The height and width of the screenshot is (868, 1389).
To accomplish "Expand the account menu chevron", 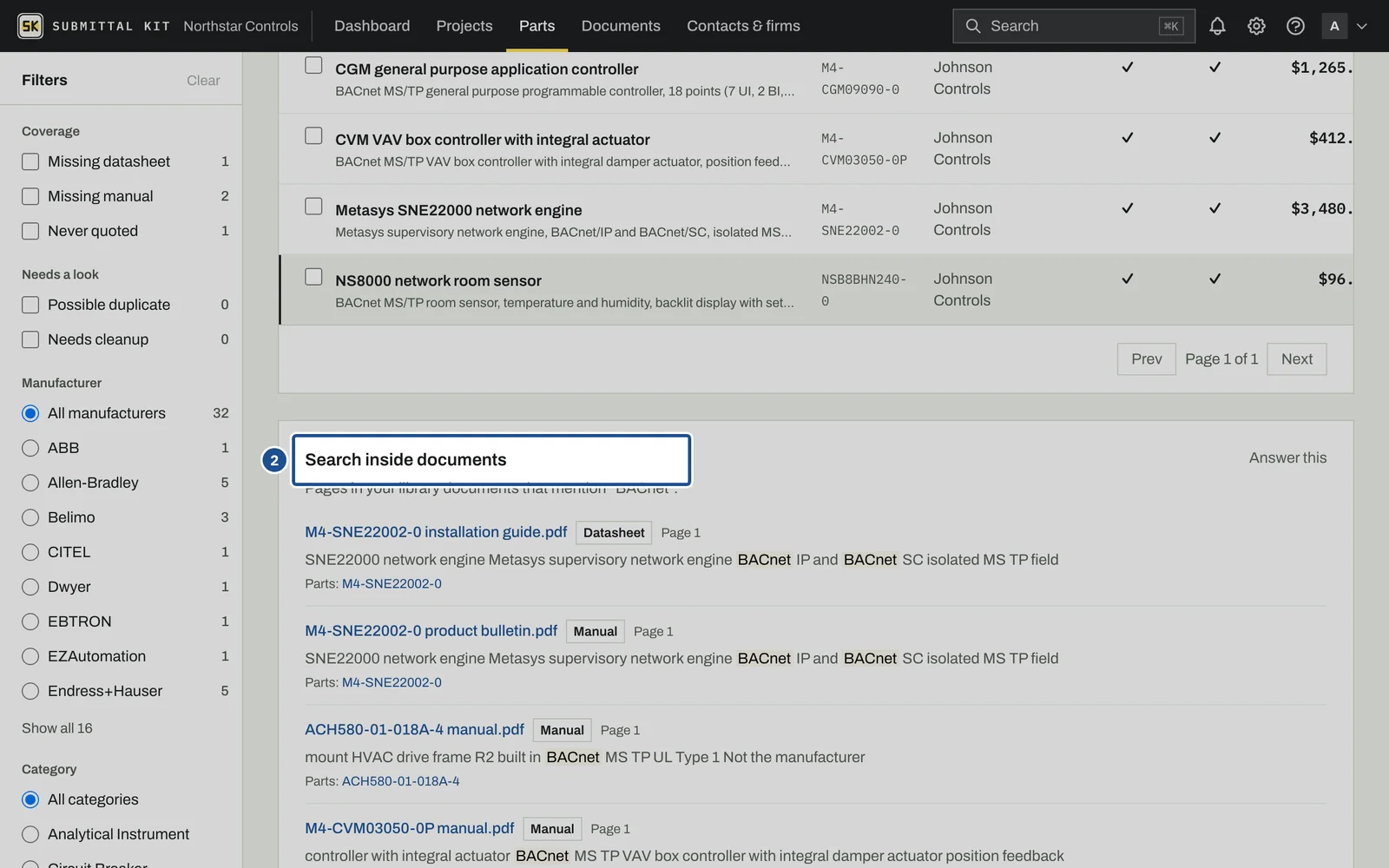I will [1362, 26].
